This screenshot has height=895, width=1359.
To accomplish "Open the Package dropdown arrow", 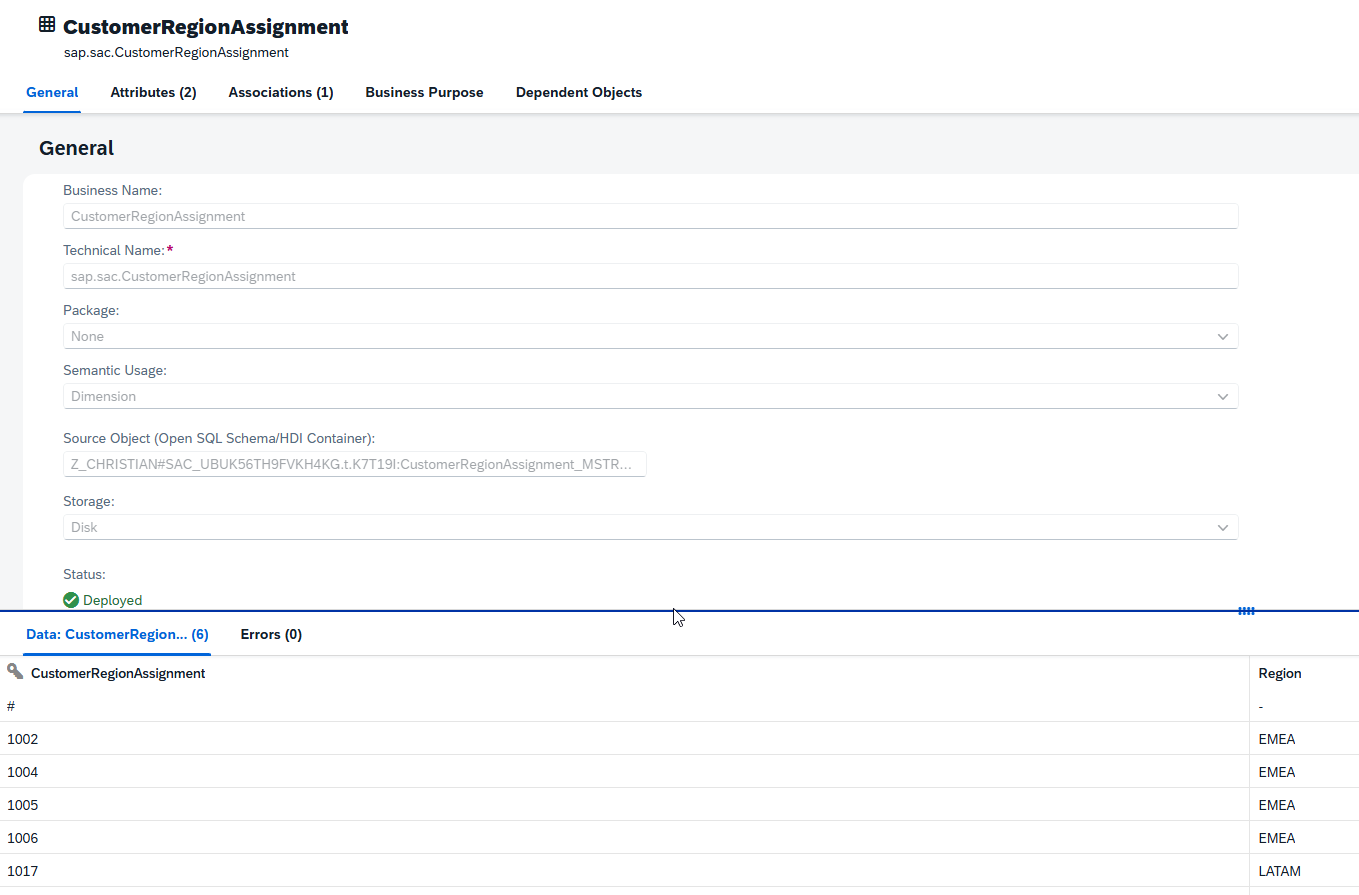I will (1223, 337).
